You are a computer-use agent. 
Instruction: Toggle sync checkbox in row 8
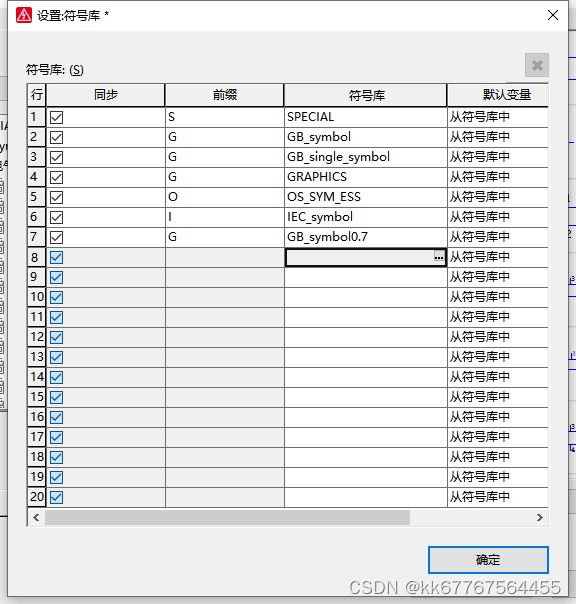[x=57, y=257]
